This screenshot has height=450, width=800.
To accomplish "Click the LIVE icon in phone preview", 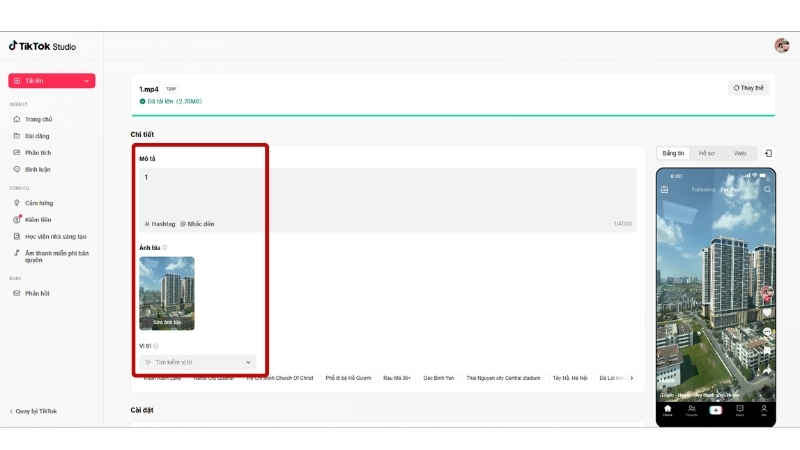I will [664, 189].
